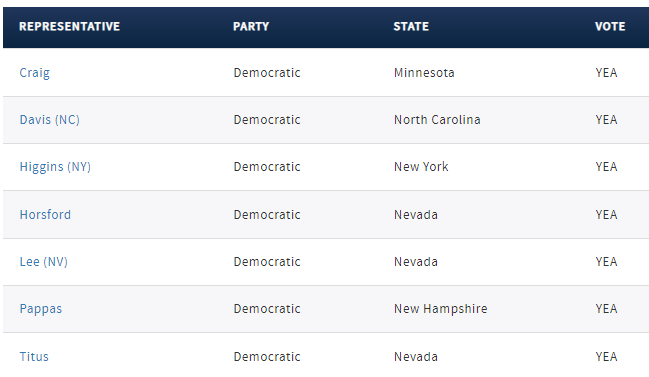The height and width of the screenshot is (377, 649).
Task: Sort by the State column header
Action: (411, 26)
